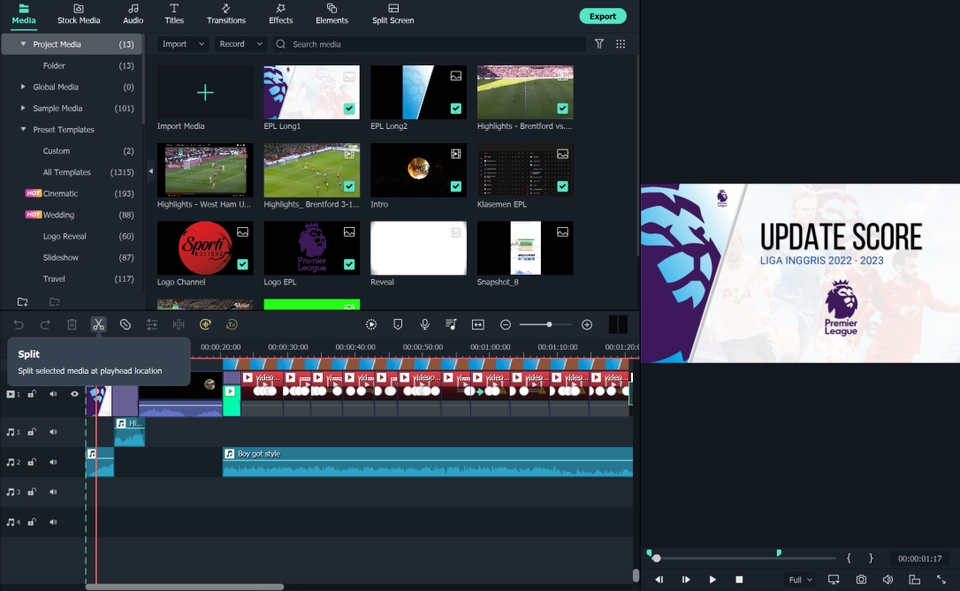Image resolution: width=960 pixels, height=591 pixels.
Task: Open the speed gauge icon
Action: (205, 325)
